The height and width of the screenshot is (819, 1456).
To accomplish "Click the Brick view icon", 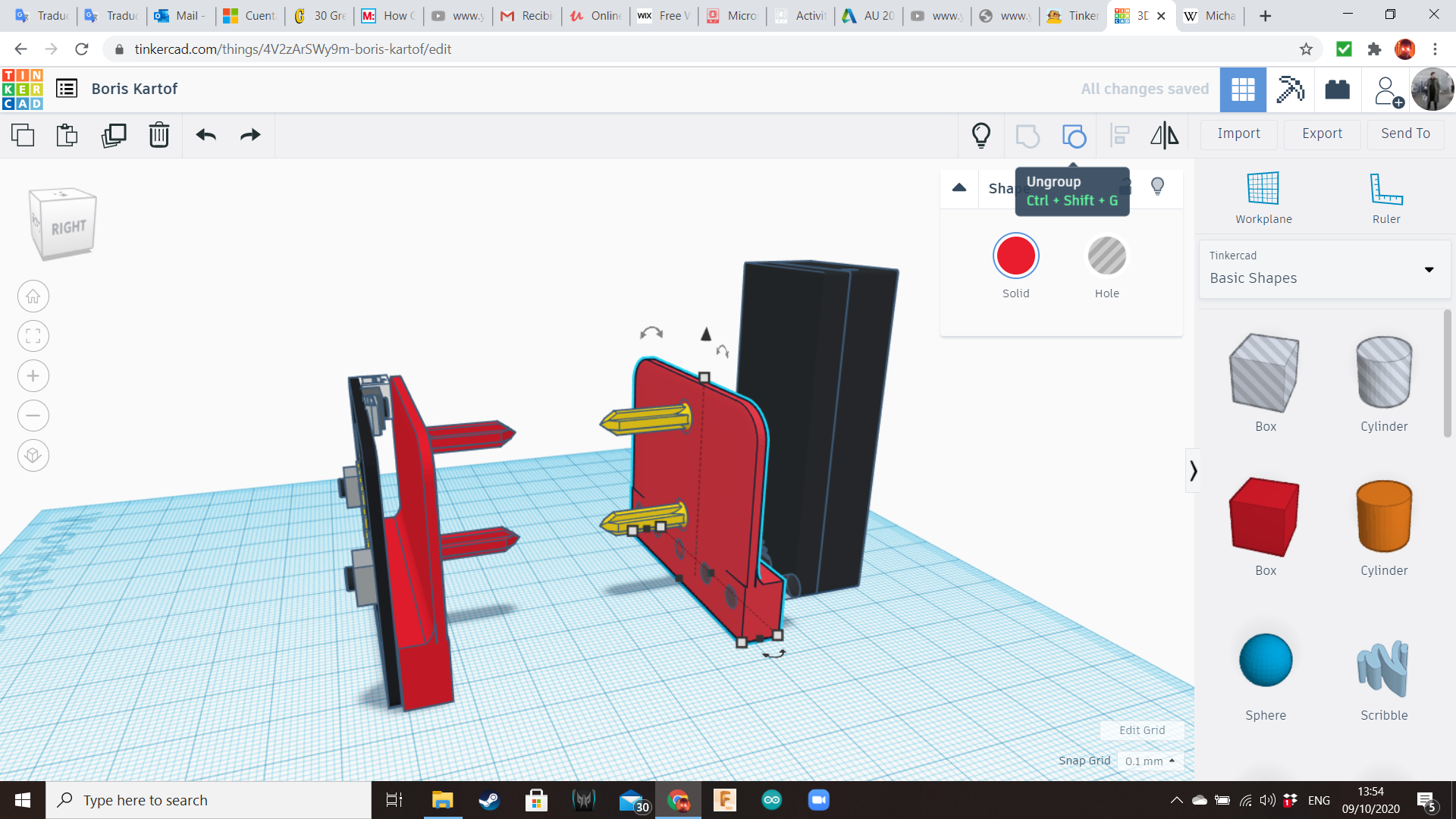I will (1337, 89).
